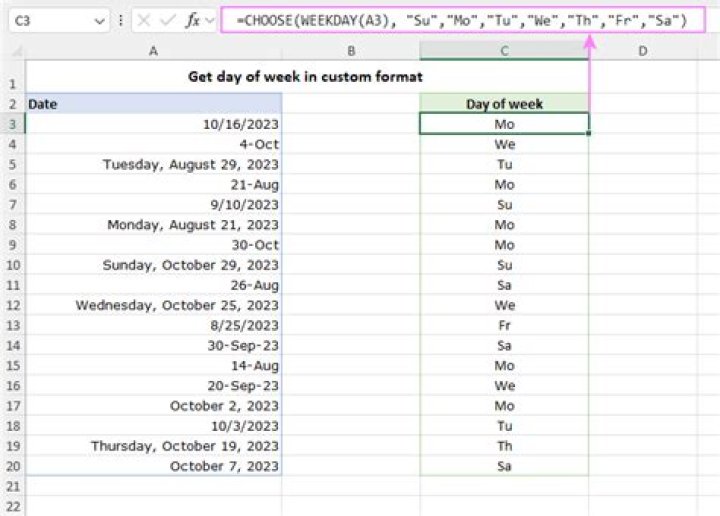
Task: Select row 20 header
Action: [12, 466]
